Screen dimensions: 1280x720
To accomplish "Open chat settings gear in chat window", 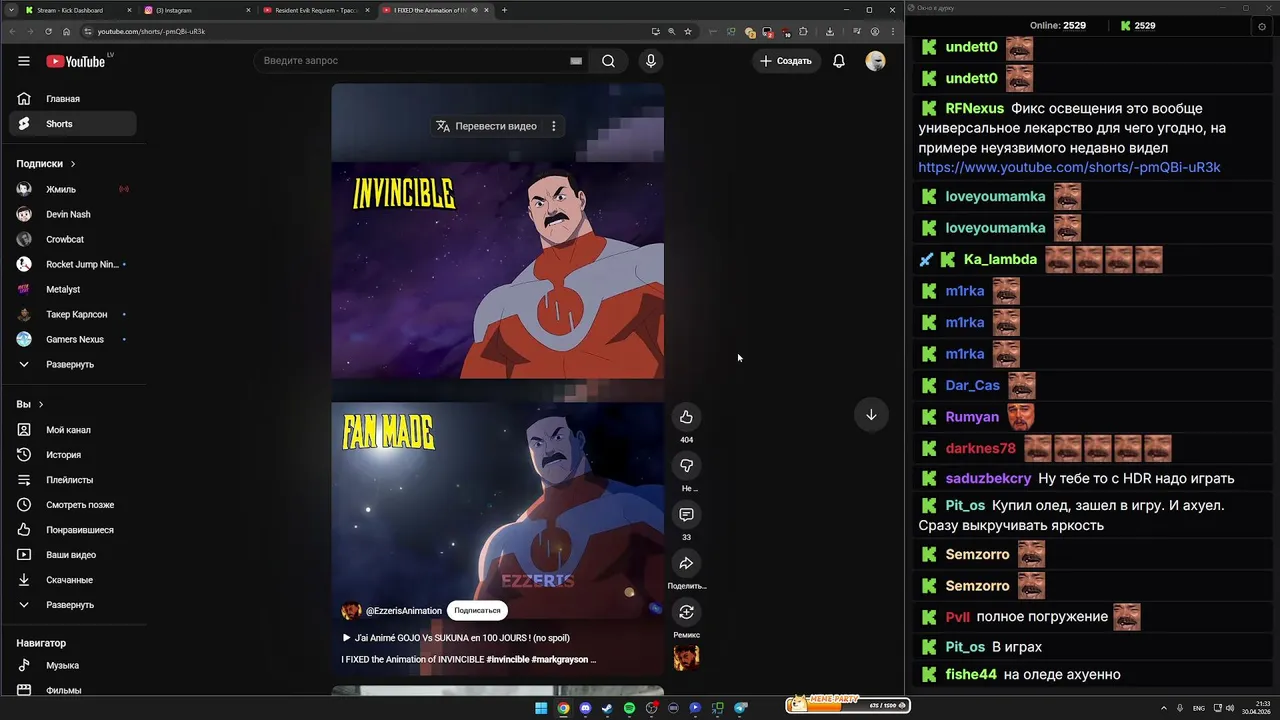I will point(1262,26).
